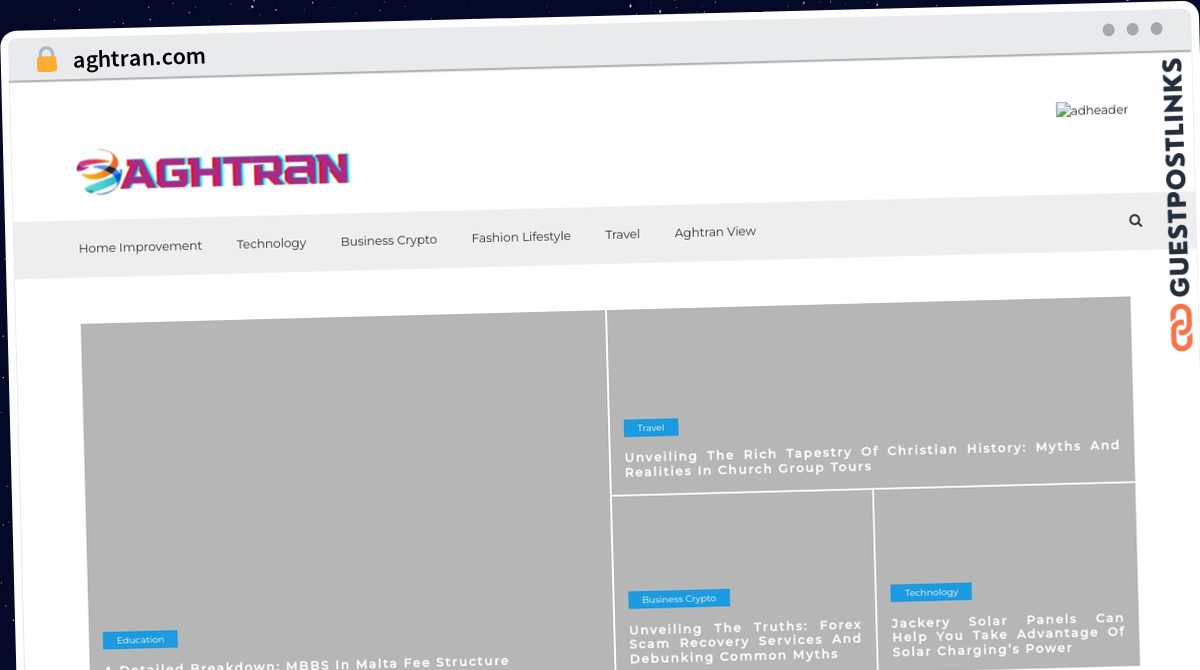1200x670 pixels.
Task: Click the orange padlock icon
Action: pos(46,59)
